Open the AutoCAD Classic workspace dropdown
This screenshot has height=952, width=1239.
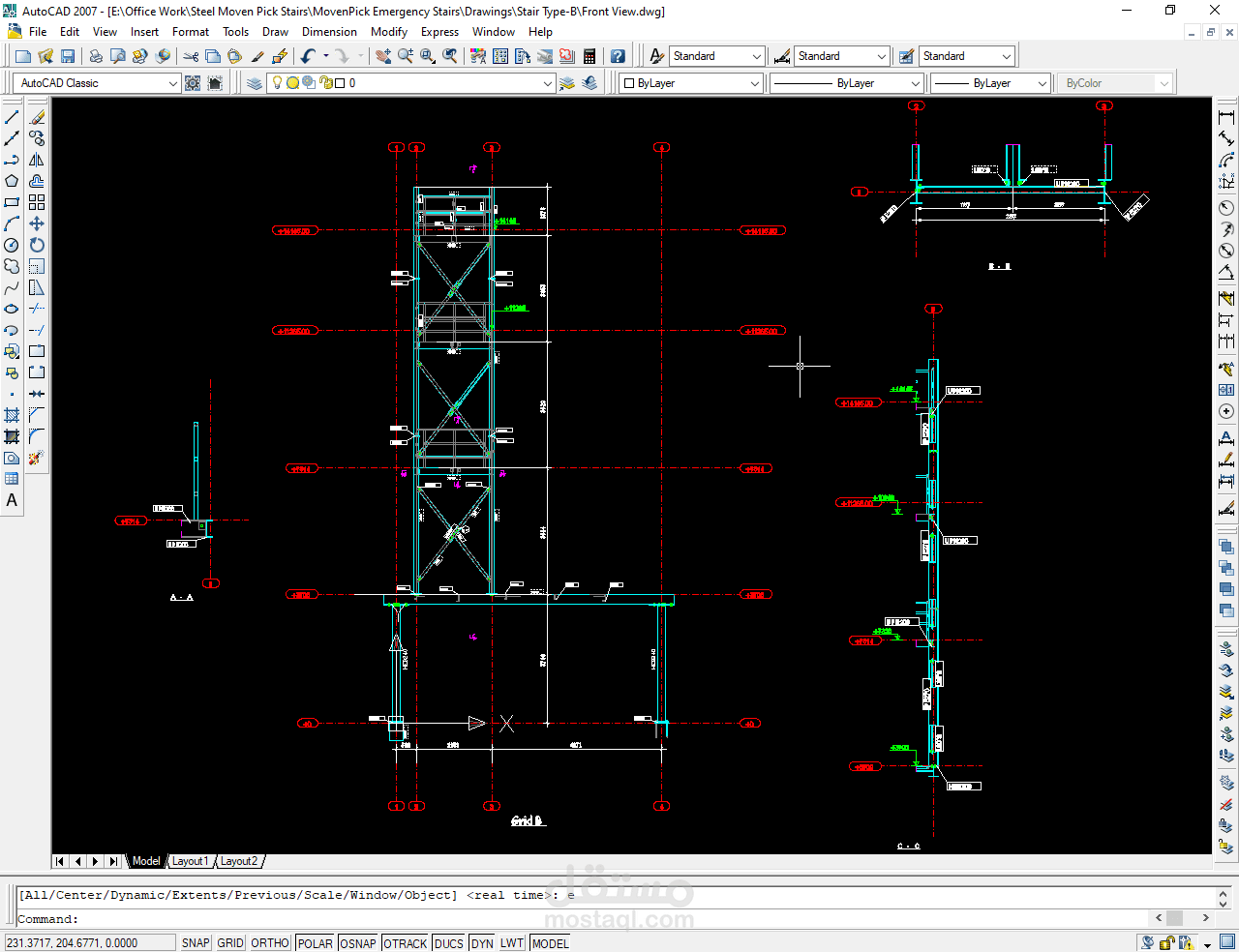[x=173, y=83]
